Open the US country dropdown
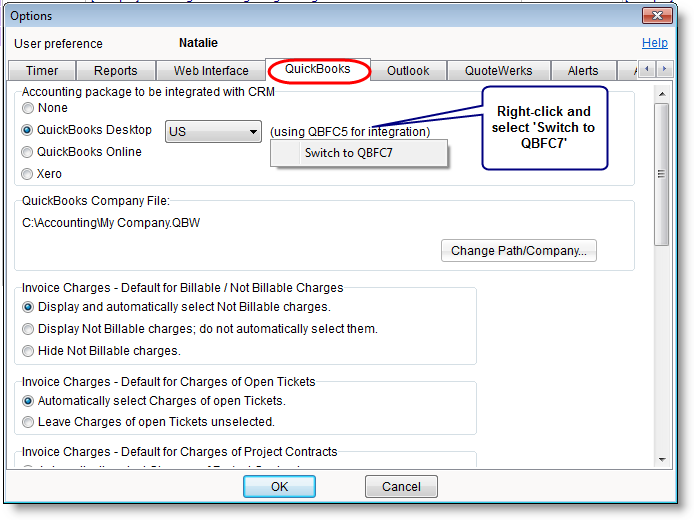The height and width of the screenshot is (520, 694). pyautogui.click(x=213, y=131)
